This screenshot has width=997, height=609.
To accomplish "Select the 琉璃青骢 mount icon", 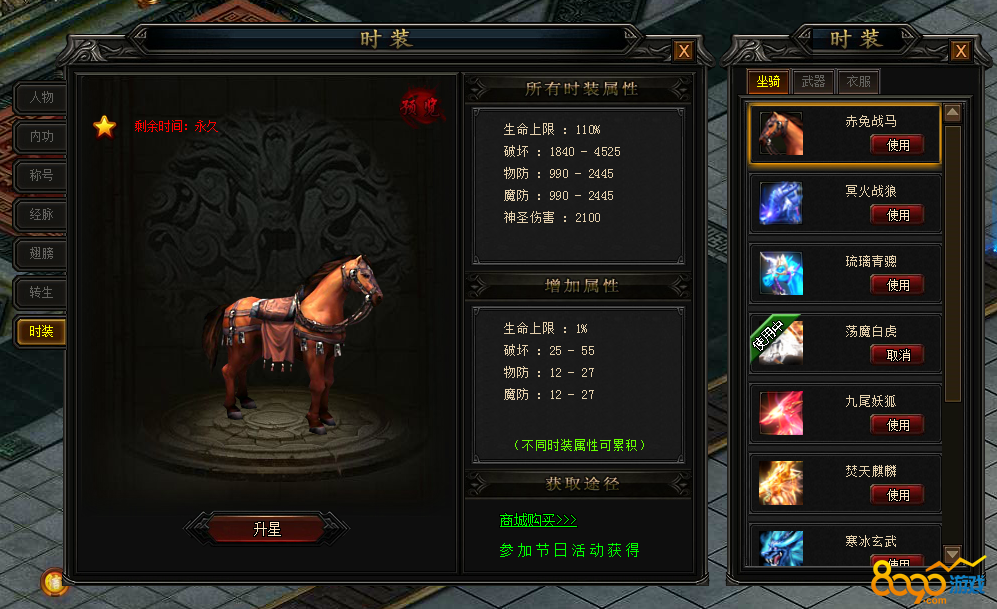I will click(x=781, y=273).
